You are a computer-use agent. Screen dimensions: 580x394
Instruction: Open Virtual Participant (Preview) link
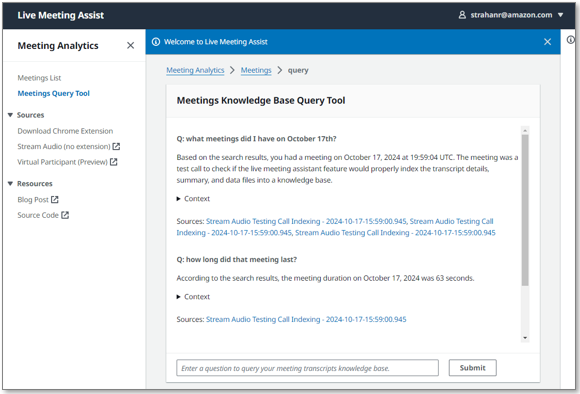(62, 162)
